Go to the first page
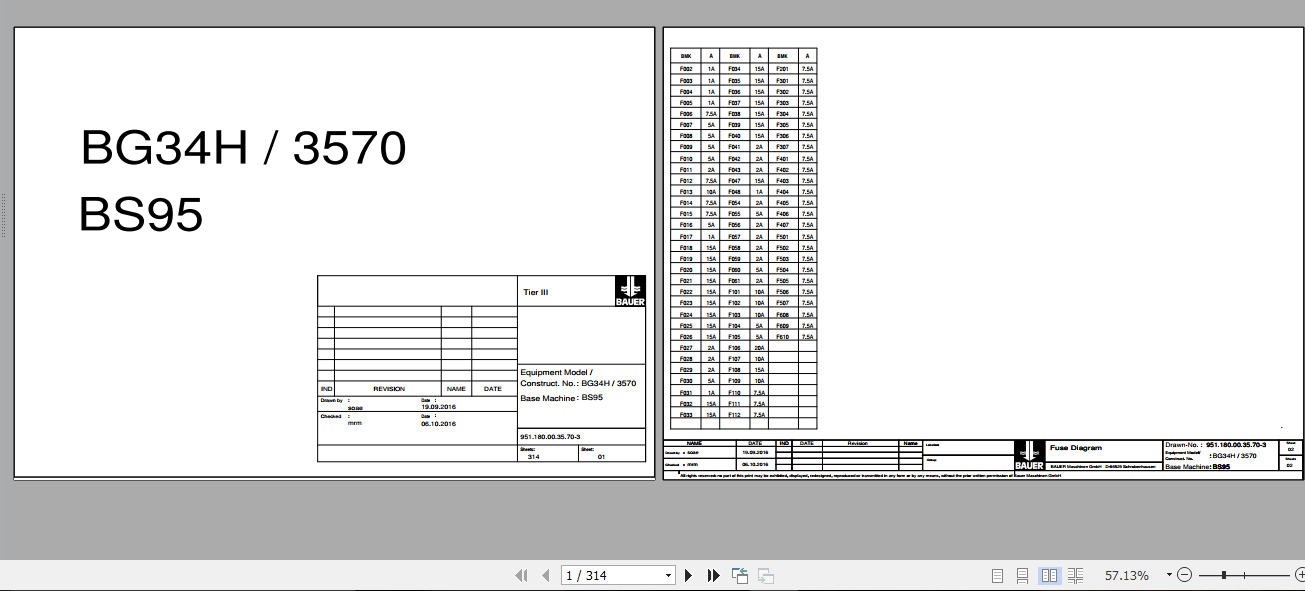 click(x=521, y=575)
